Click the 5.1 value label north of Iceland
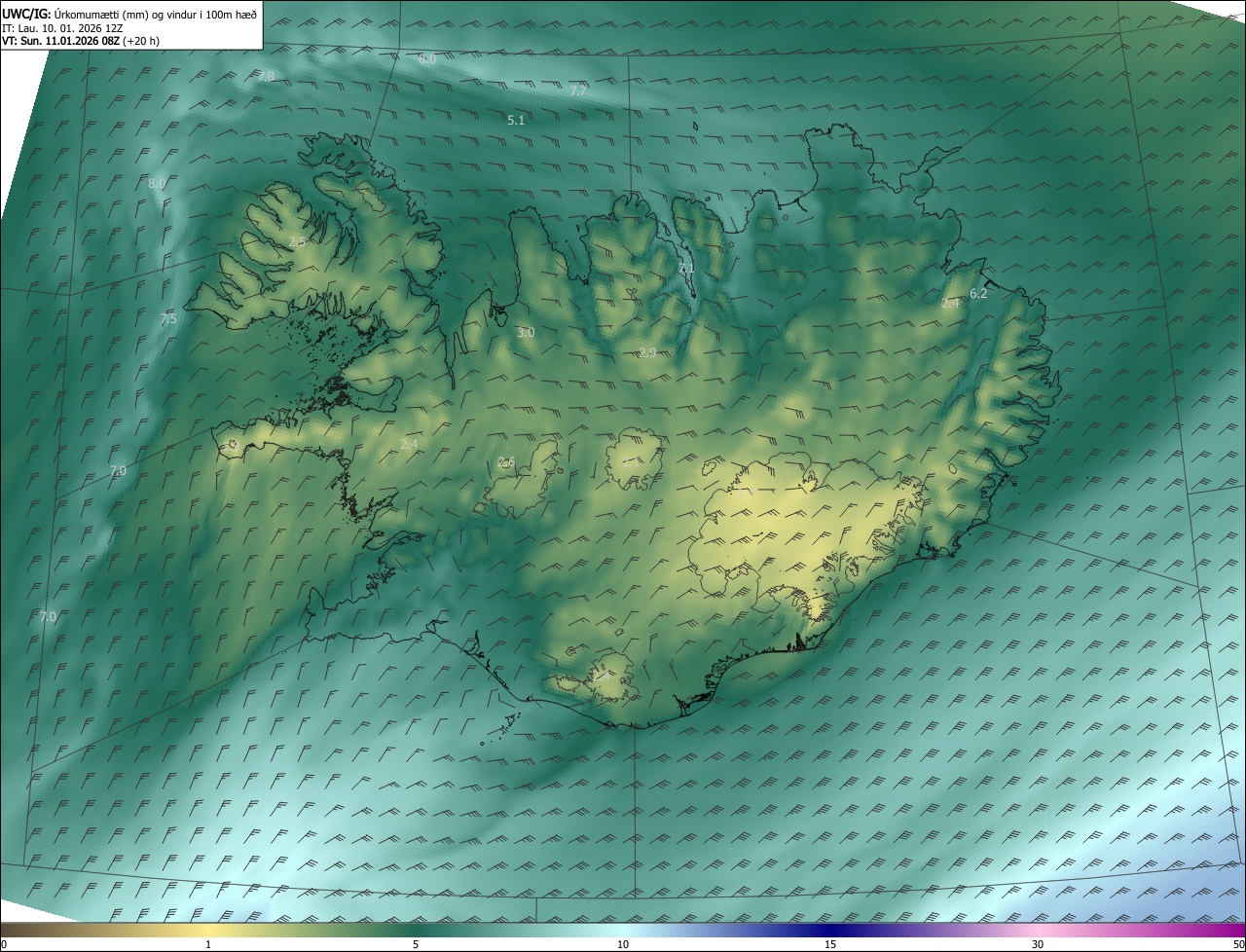1246x952 pixels. [516, 120]
